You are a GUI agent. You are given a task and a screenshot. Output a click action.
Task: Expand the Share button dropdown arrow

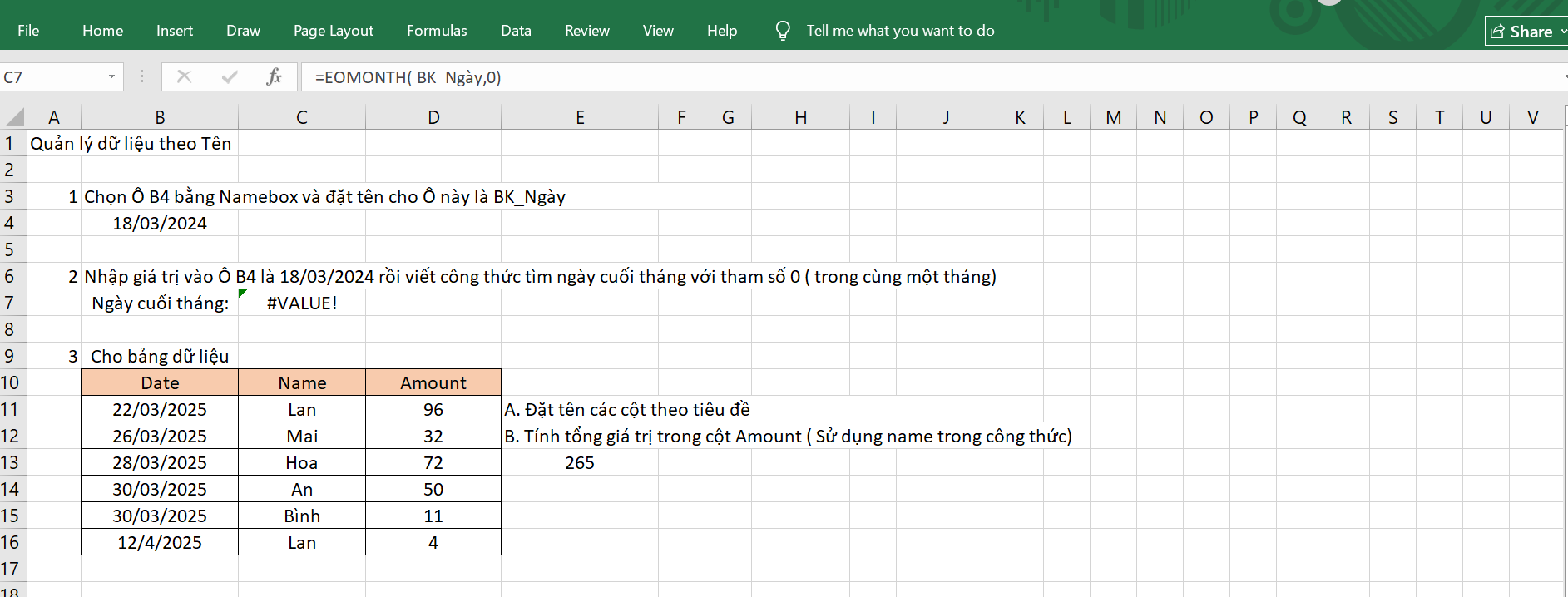click(1563, 32)
